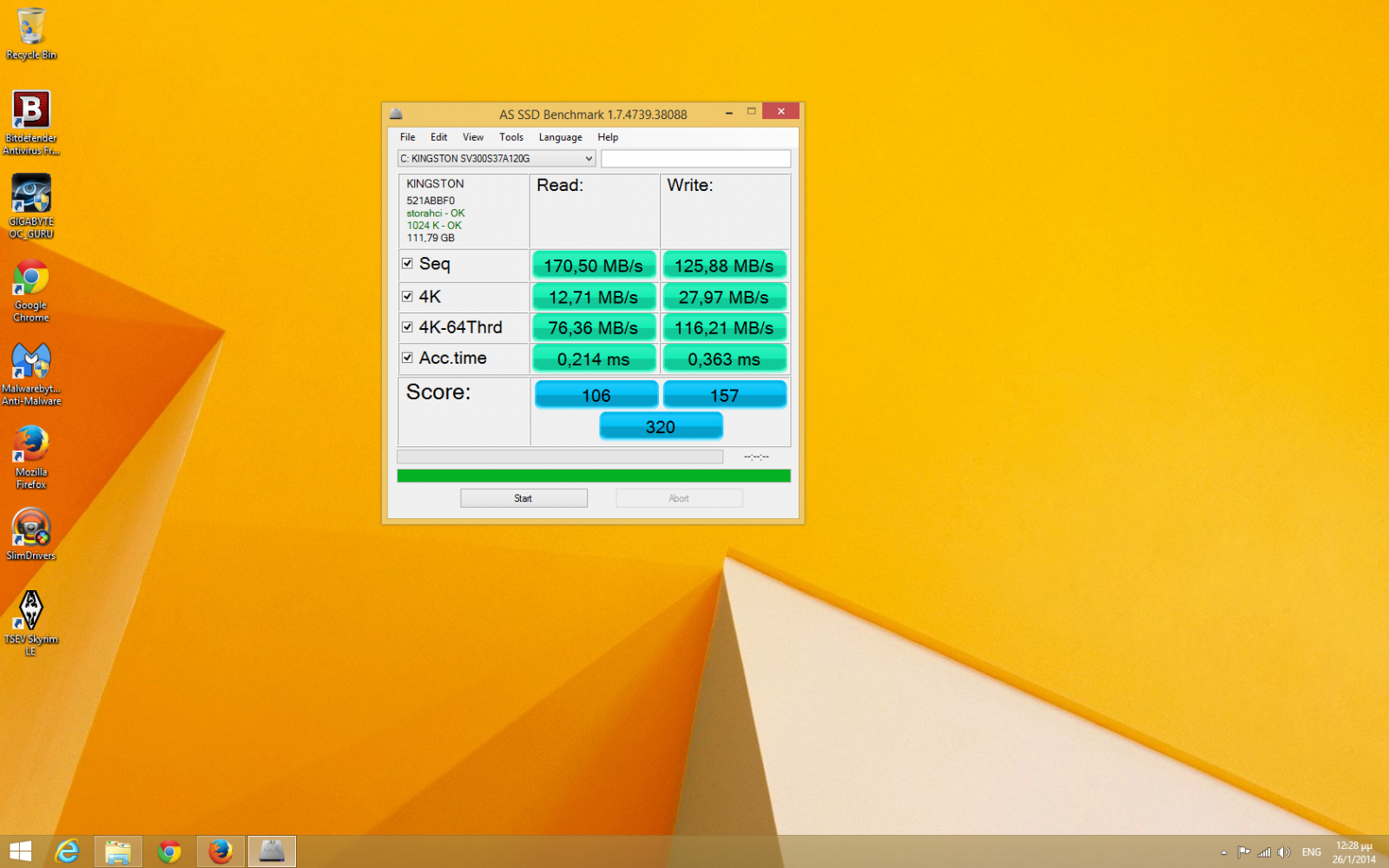Click the 4K read 12,71 MB/s value
This screenshot has width=1389, height=868.
pyautogui.click(x=594, y=297)
